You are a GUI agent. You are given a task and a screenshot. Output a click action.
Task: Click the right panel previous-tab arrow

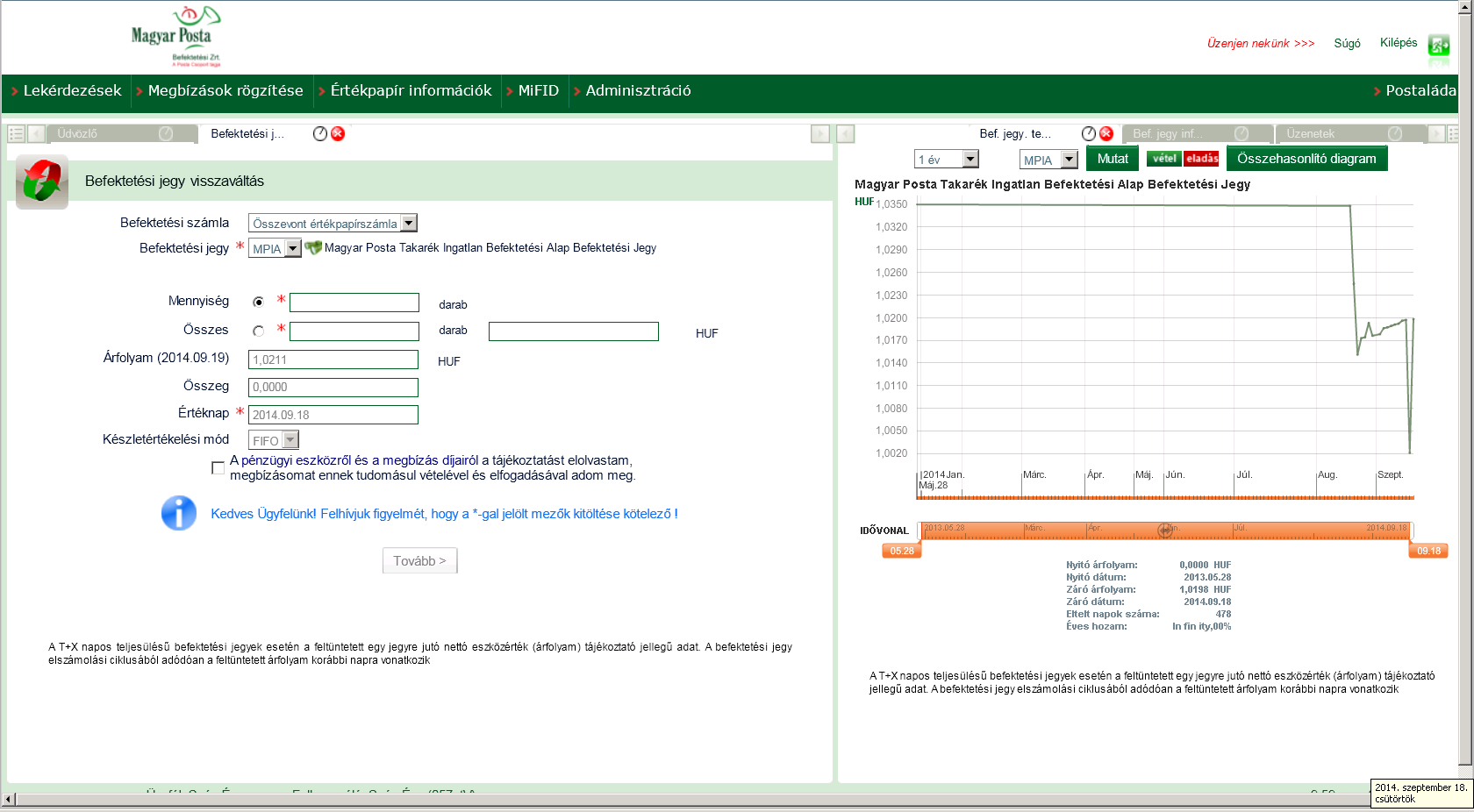click(x=846, y=133)
